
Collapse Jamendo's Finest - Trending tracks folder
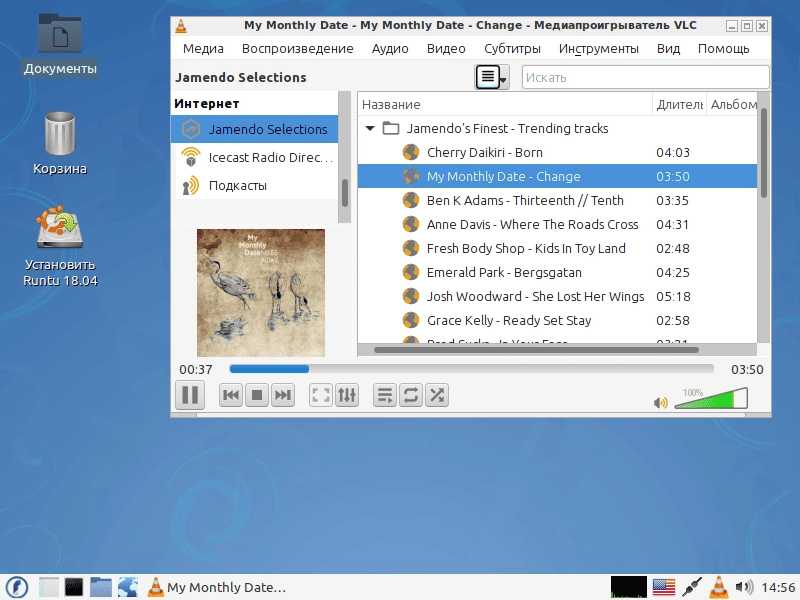pos(370,129)
